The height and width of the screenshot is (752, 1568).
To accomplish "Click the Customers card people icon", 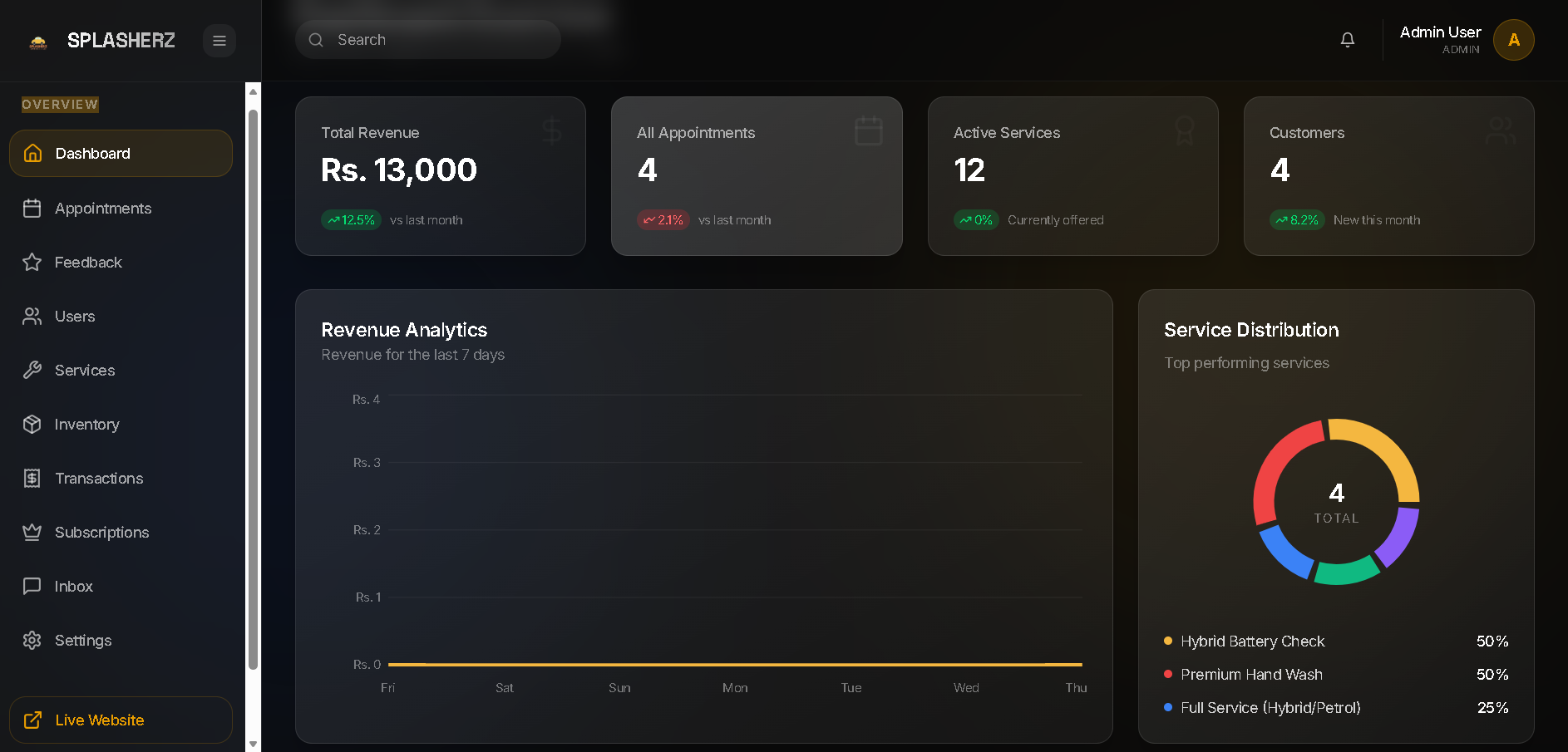I will click(x=1501, y=130).
